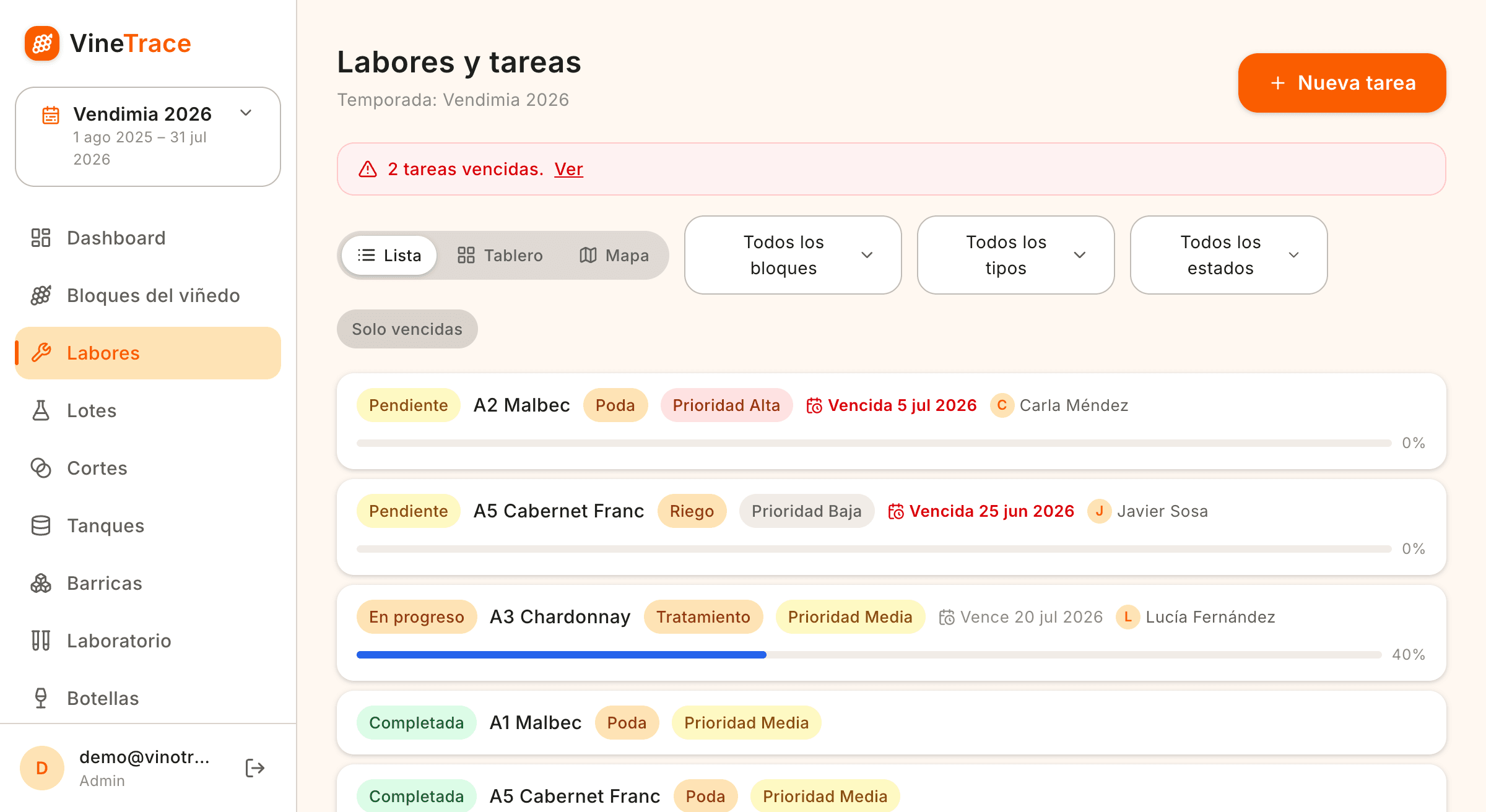Click the overdue calendar icon on A2 Malbec
Image resolution: width=1486 pixels, height=812 pixels.
click(x=814, y=405)
